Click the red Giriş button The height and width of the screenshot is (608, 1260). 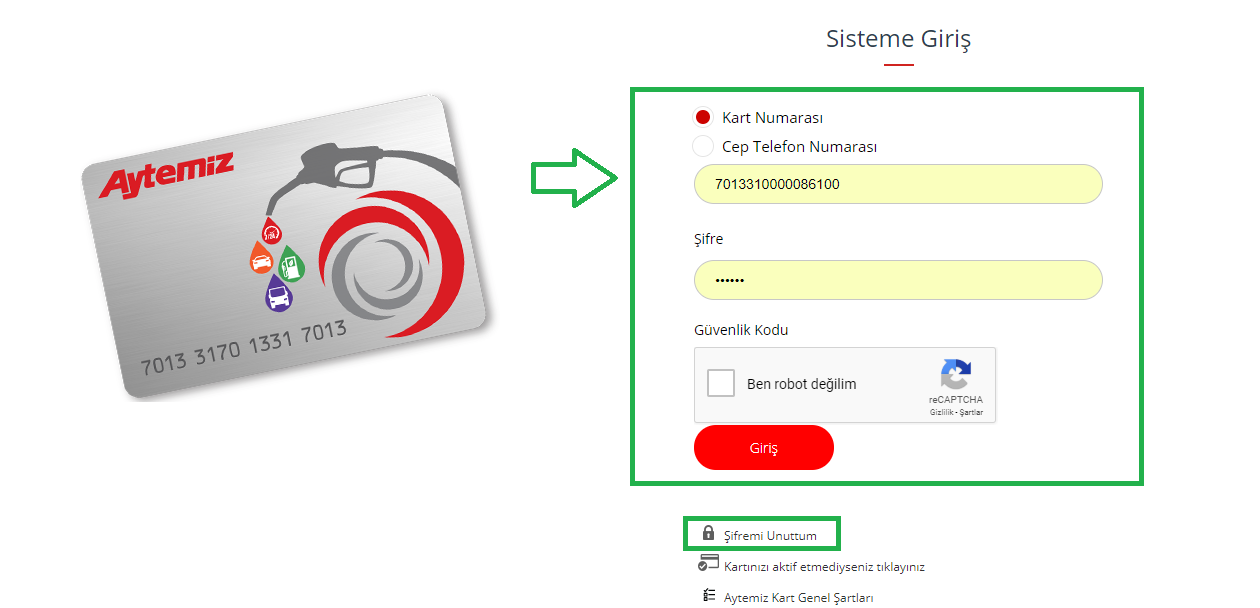pyautogui.click(x=764, y=447)
